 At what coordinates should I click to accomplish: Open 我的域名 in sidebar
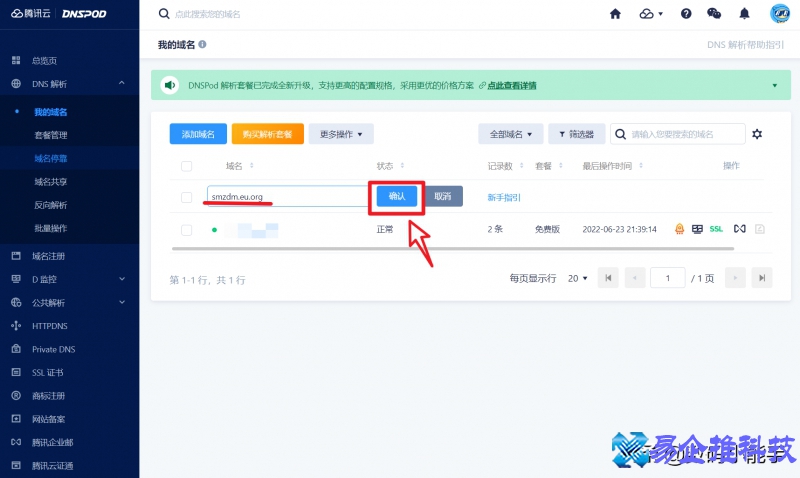pyautogui.click(x=51, y=112)
